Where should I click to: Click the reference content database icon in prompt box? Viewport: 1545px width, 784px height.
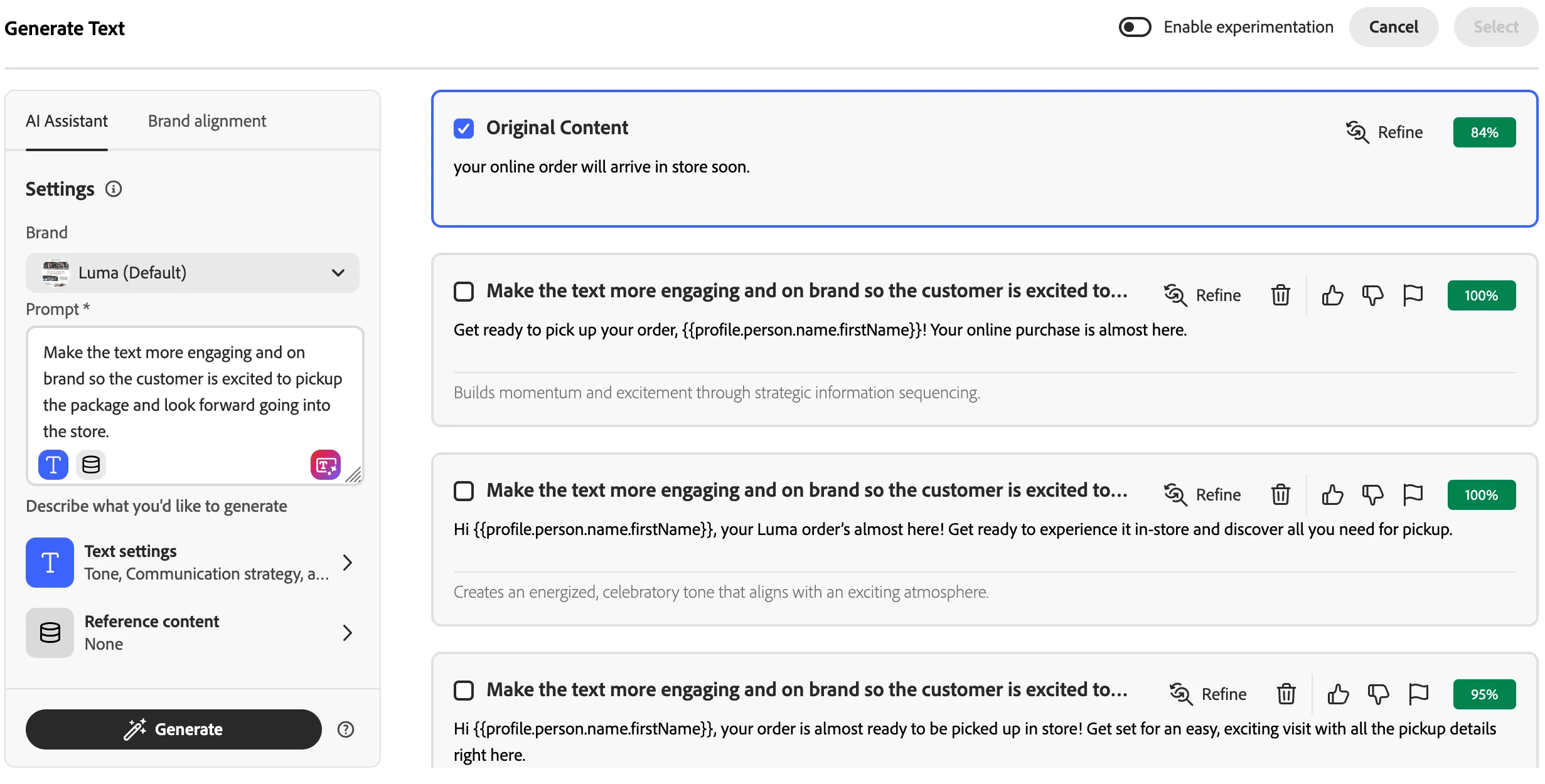[91, 465]
